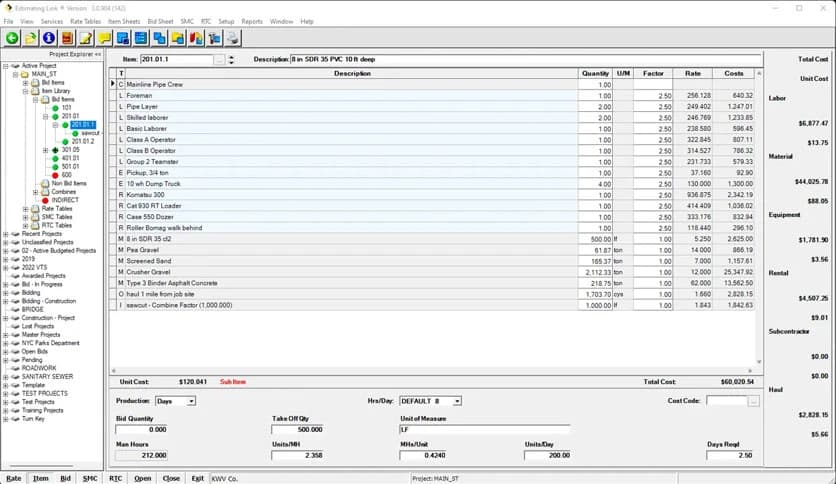
Task: Click the open project folder toolbar icon
Action: [x=31, y=38]
